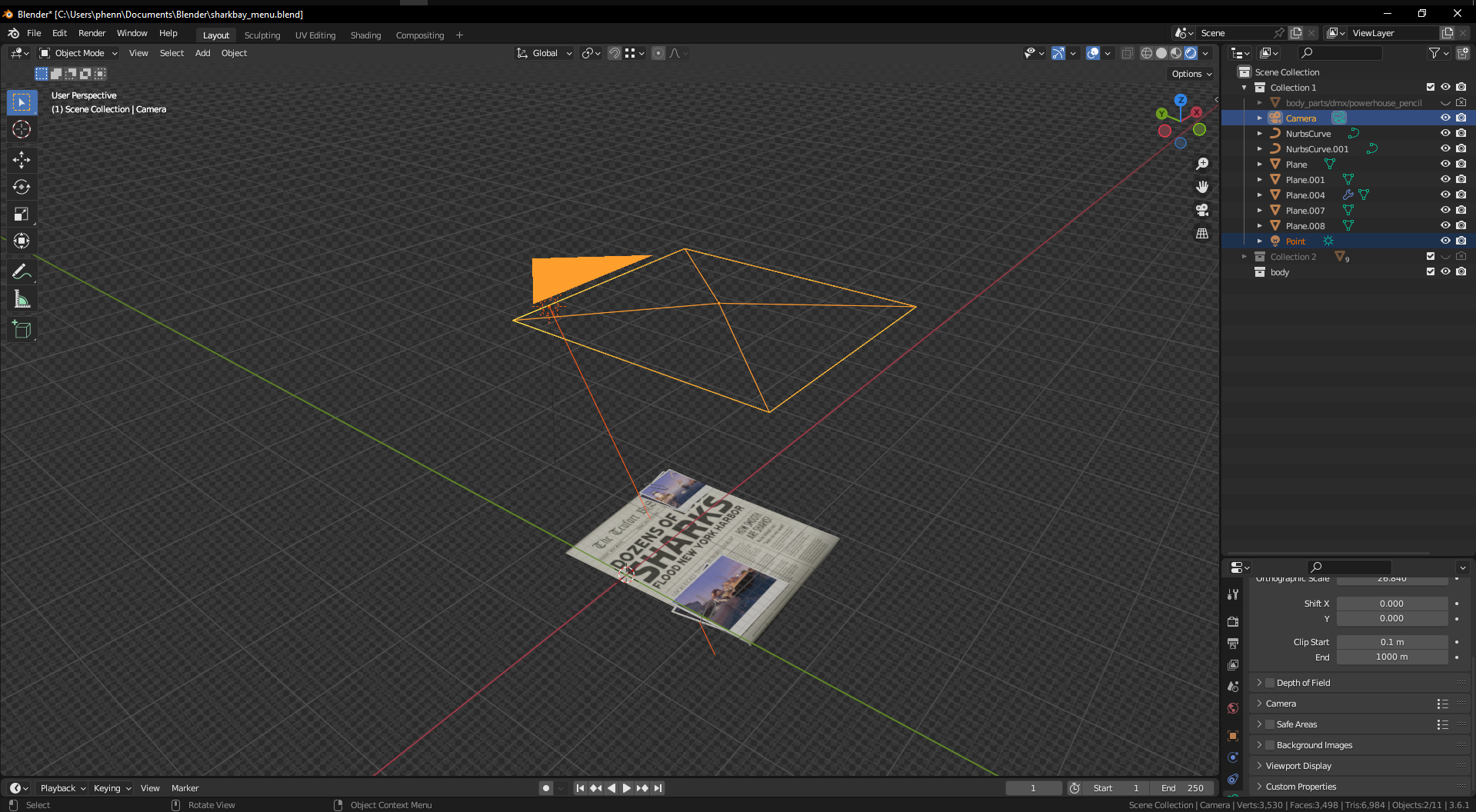Pick the Measure tool
The width and height of the screenshot is (1476, 812).
(22, 300)
